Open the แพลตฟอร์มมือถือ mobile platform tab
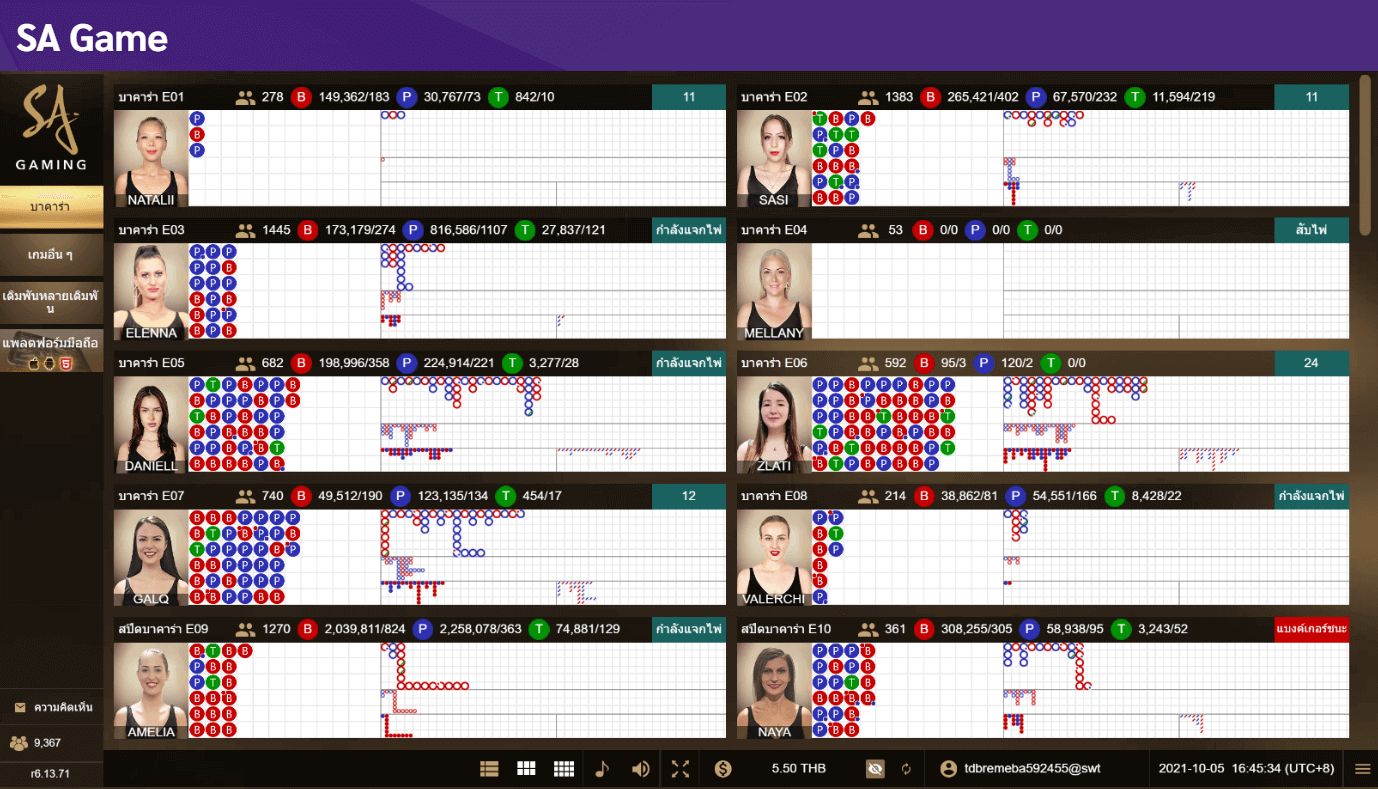Image resolution: width=1378 pixels, height=789 pixels. point(51,350)
